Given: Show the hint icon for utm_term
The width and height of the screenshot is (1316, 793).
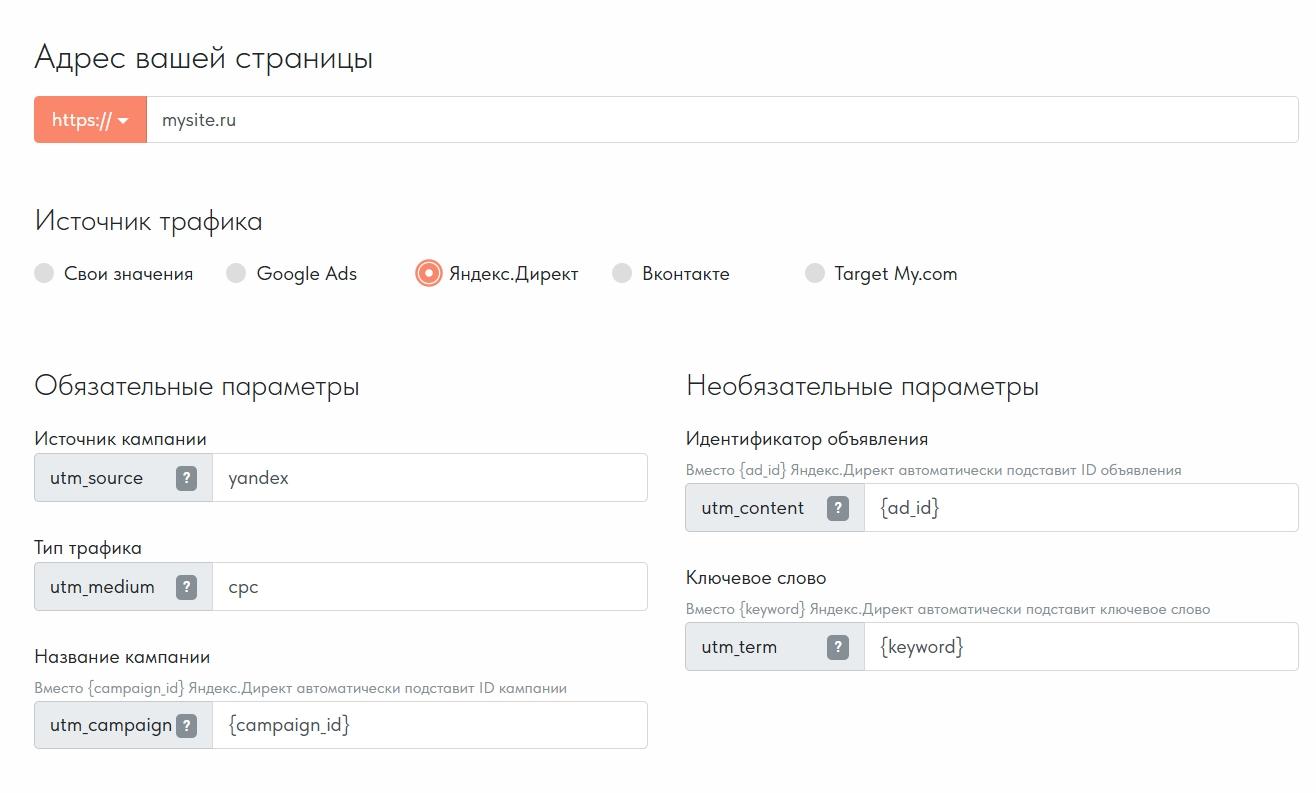Looking at the screenshot, I should pos(838,647).
